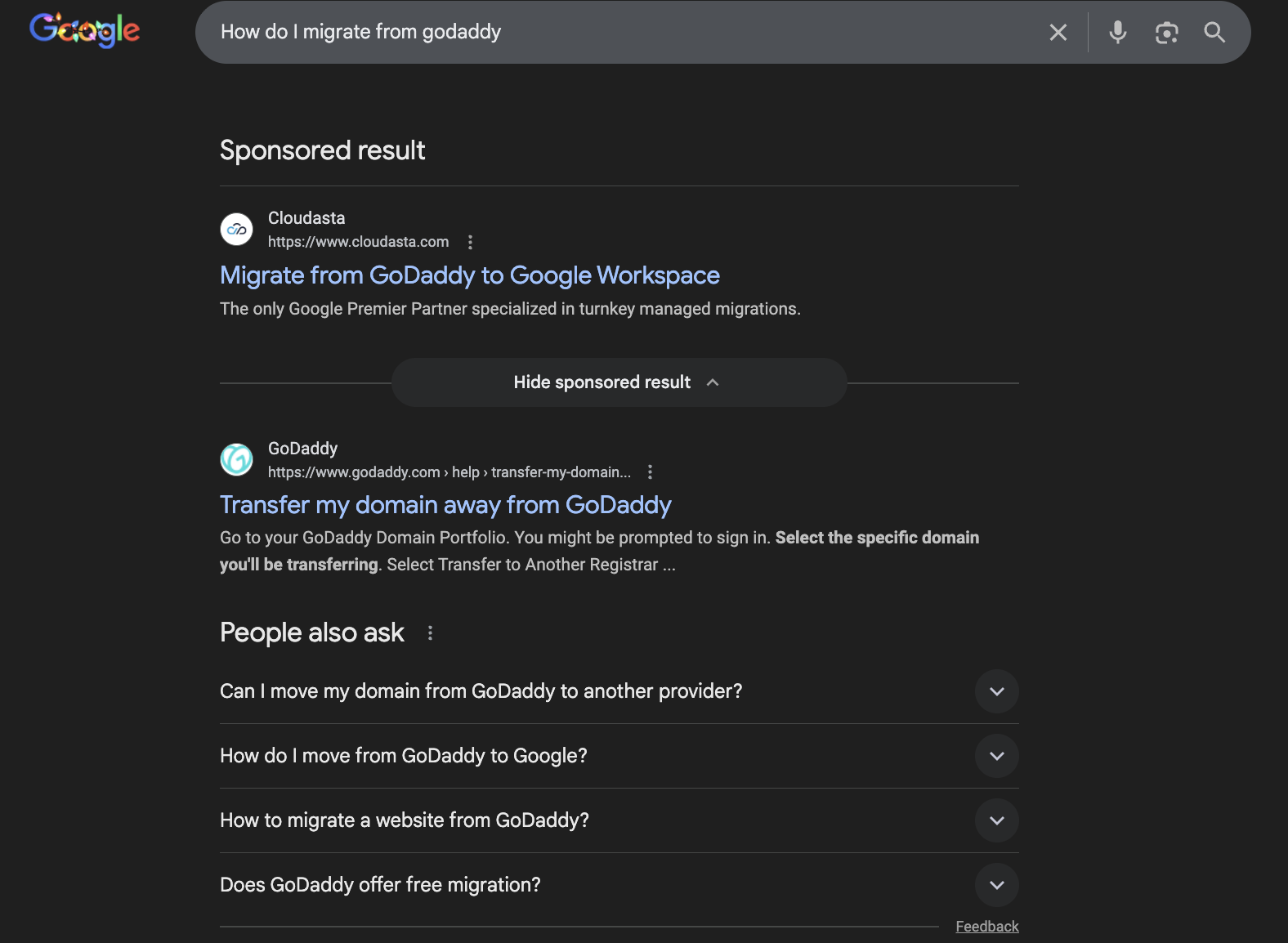The height and width of the screenshot is (943, 1288).
Task: Open People also ask options menu dots
Action: coord(430,632)
